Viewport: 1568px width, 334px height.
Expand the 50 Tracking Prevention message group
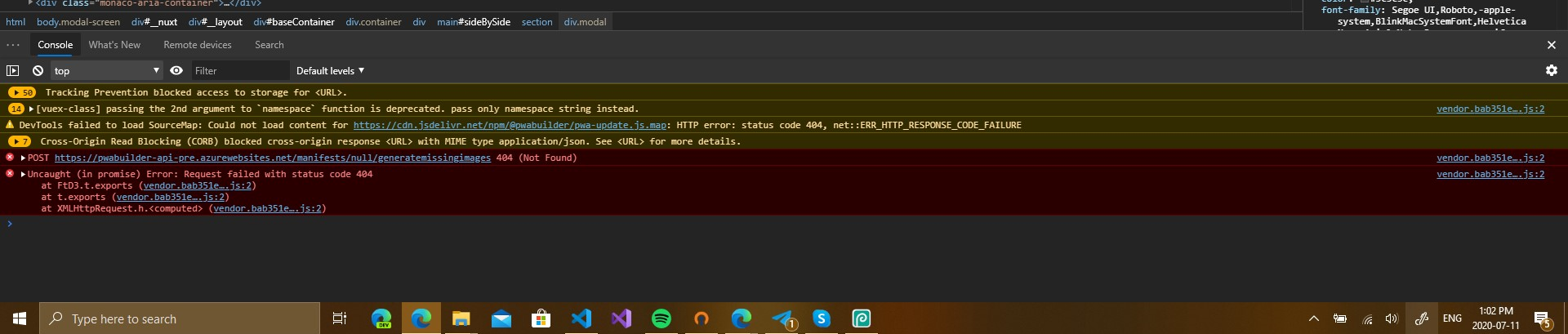tap(22, 92)
